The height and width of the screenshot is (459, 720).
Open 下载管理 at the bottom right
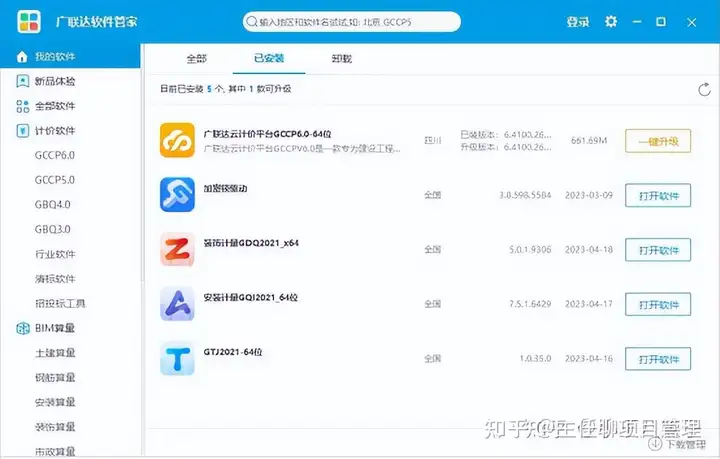tap(677, 444)
